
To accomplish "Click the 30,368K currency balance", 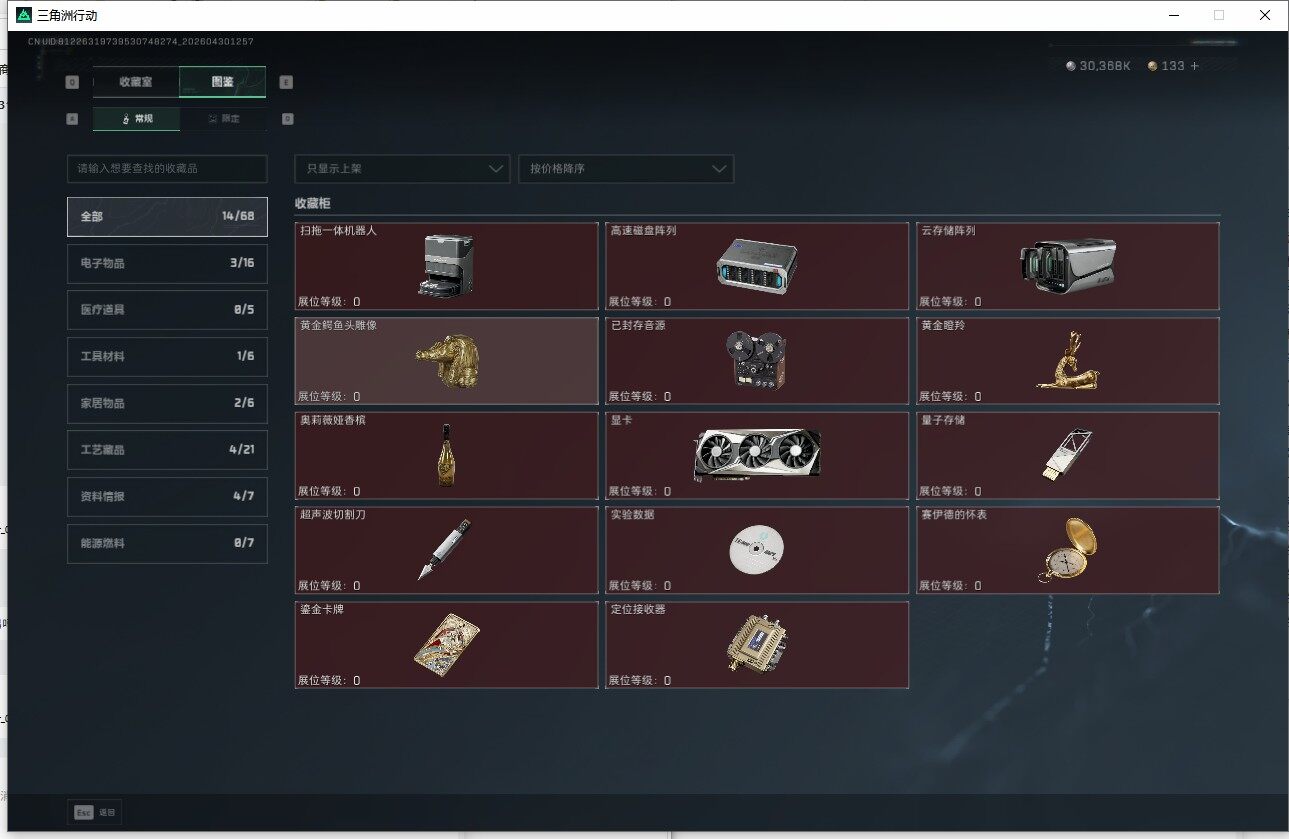I will (x=1098, y=66).
